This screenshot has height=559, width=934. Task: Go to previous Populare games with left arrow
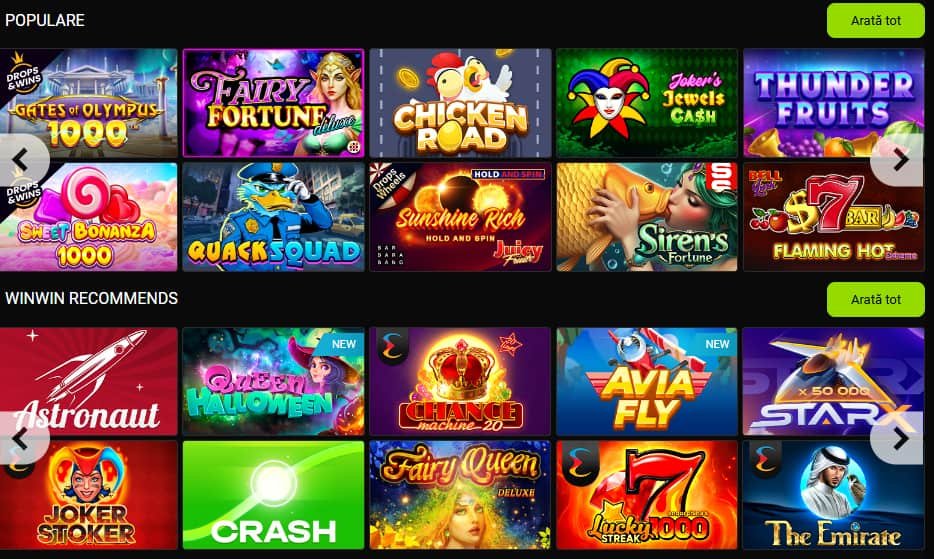(21, 160)
